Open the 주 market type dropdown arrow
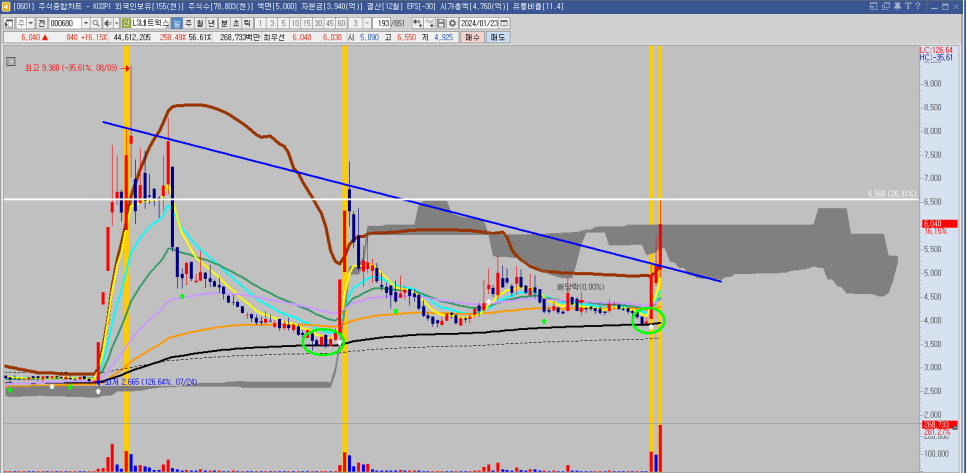The image size is (966, 473). click(x=31, y=23)
